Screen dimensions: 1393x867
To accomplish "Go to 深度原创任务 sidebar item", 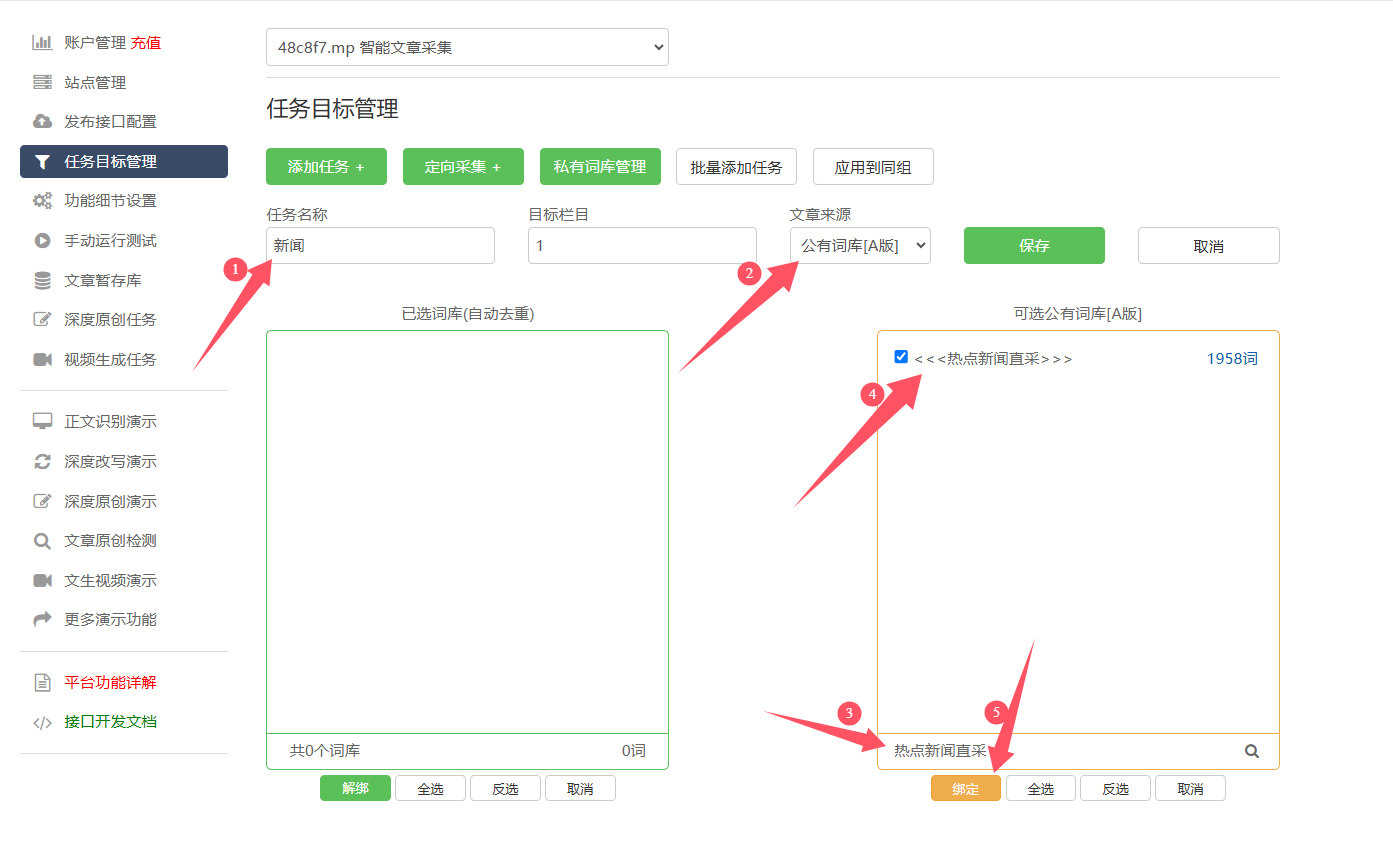I will [110, 320].
